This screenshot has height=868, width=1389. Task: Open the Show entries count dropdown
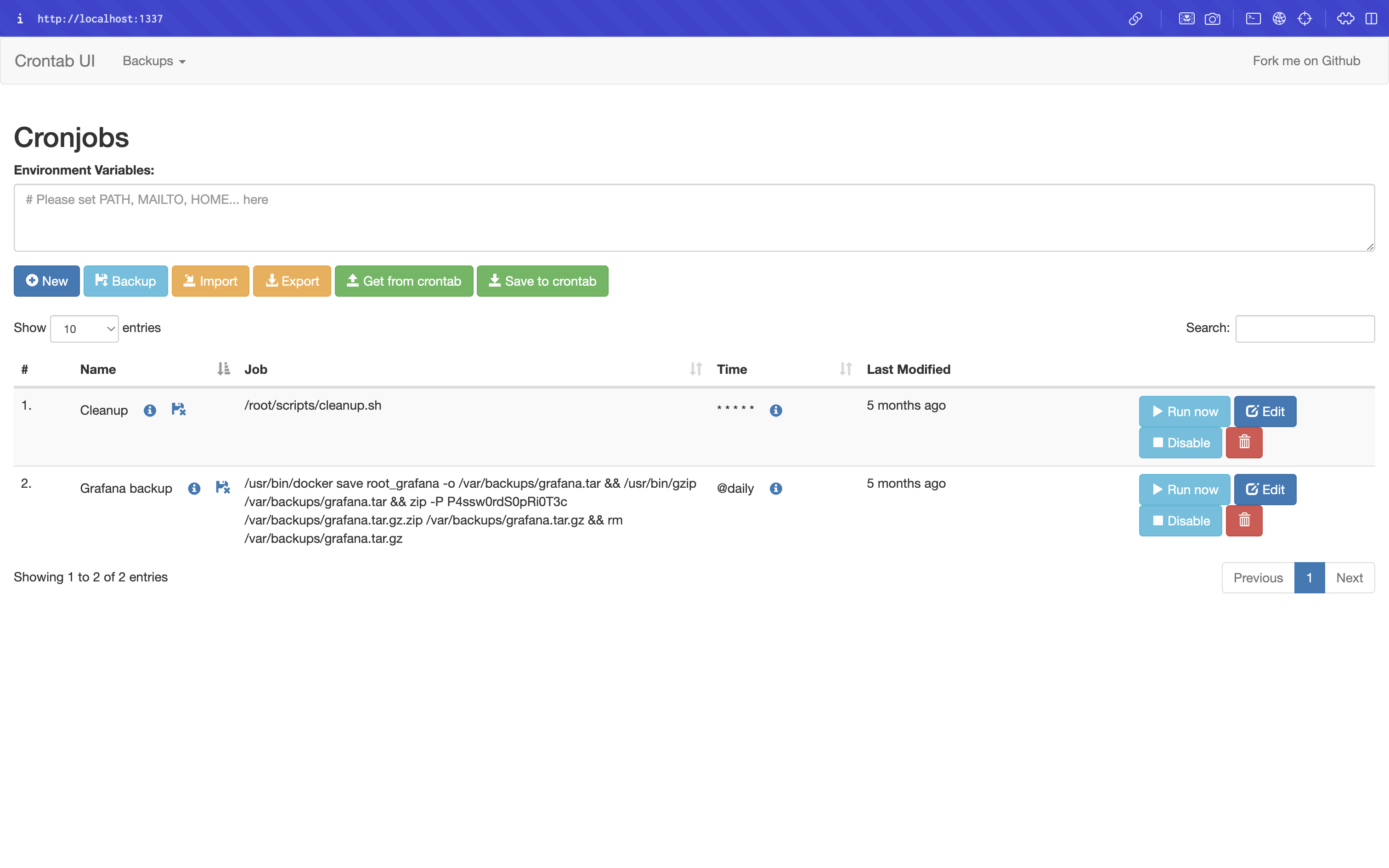point(85,329)
